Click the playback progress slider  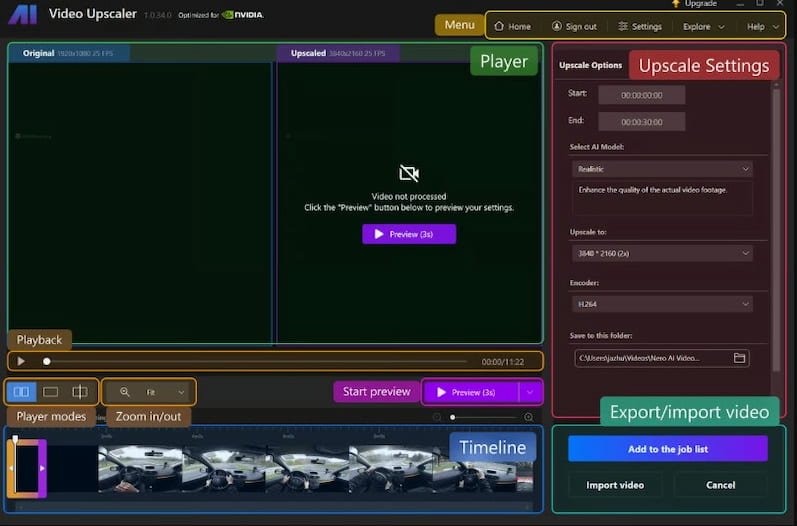coord(254,361)
